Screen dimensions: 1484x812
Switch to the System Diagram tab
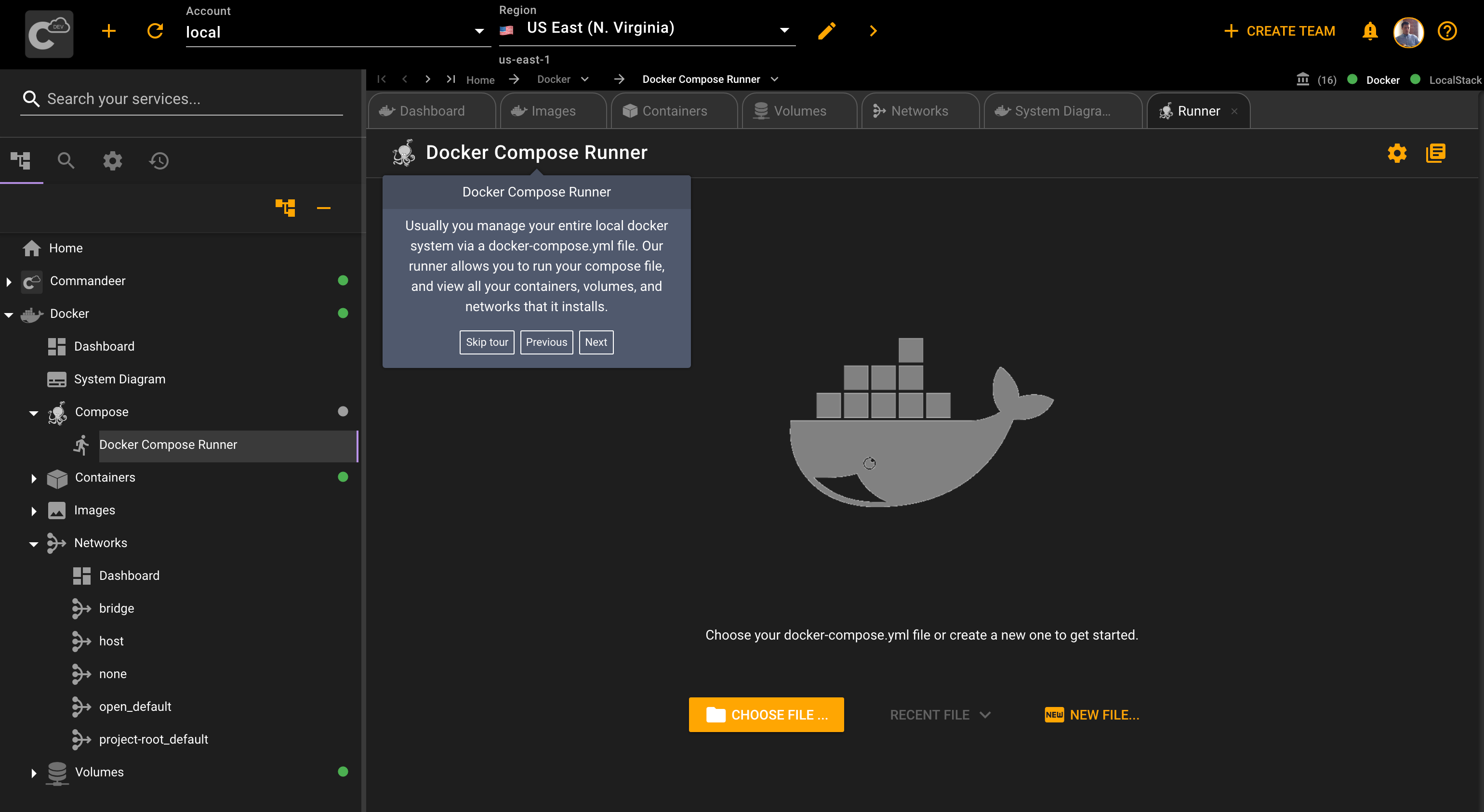[x=1062, y=111]
